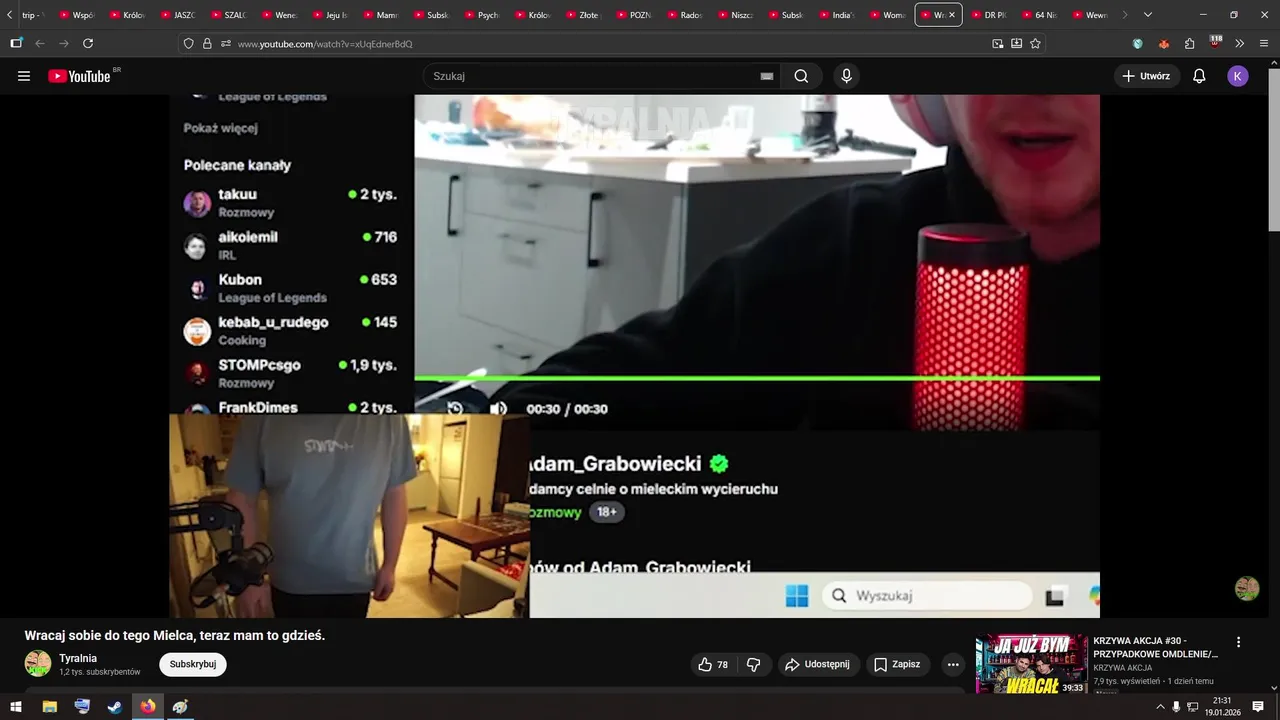Click the Firefox taskbar icon
The image size is (1280, 720).
click(x=148, y=707)
